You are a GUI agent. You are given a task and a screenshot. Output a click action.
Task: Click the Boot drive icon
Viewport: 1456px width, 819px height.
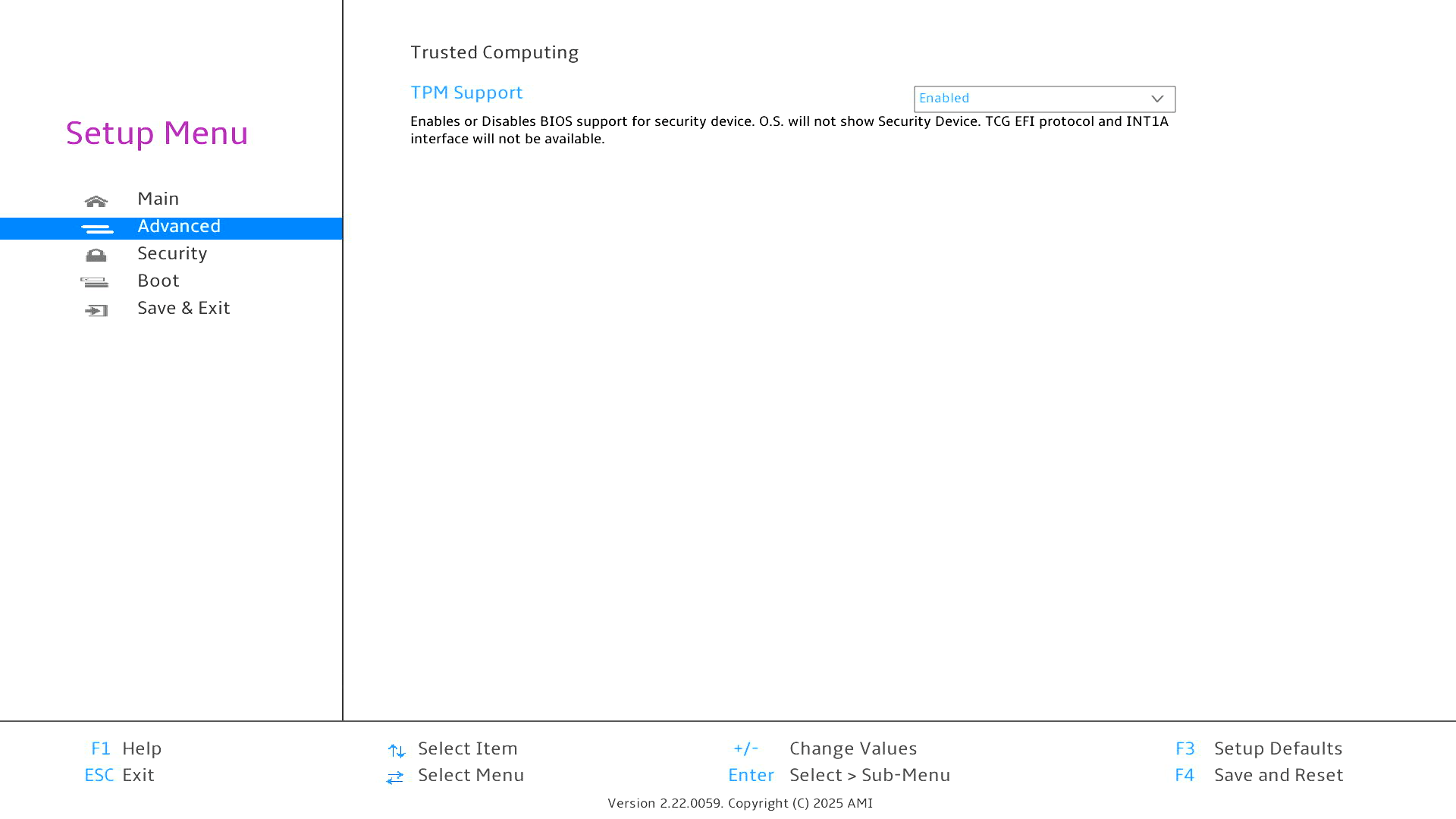point(95,283)
